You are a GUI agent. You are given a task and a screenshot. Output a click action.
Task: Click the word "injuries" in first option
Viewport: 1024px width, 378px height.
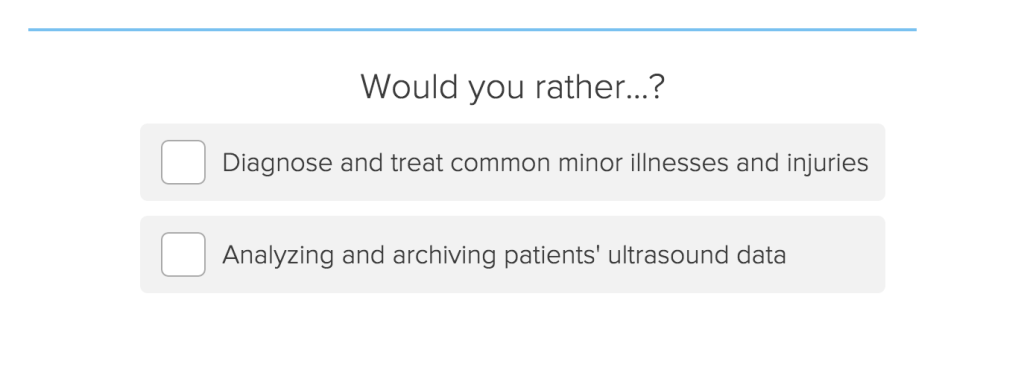(827, 163)
